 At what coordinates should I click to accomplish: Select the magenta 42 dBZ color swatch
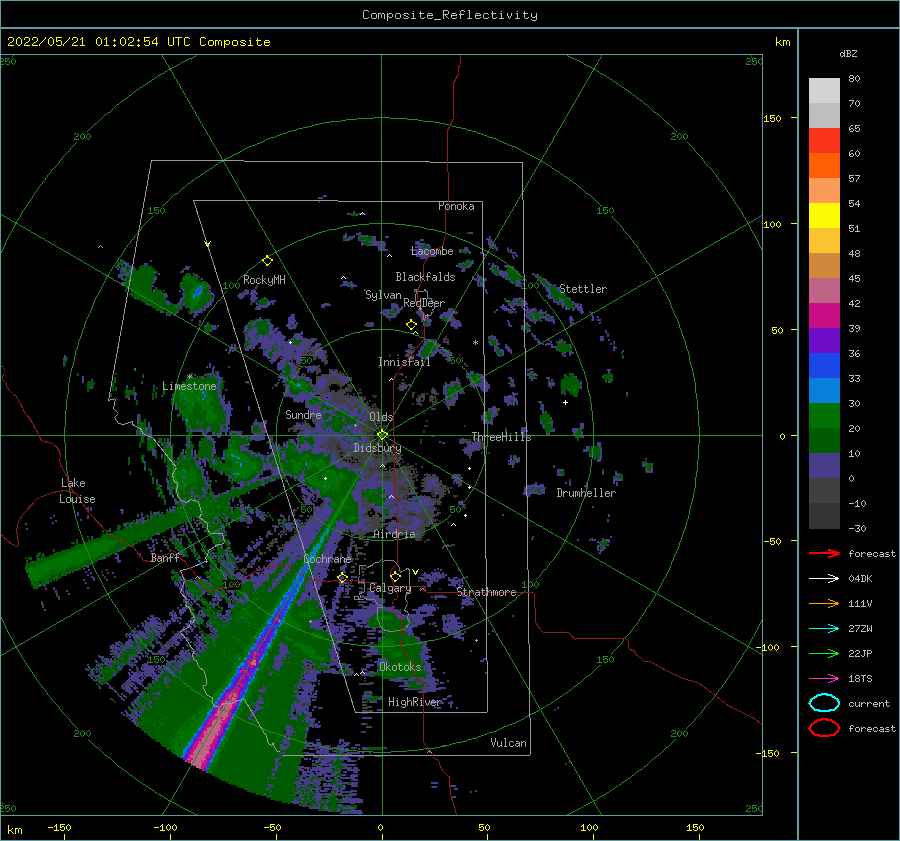pos(824,316)
